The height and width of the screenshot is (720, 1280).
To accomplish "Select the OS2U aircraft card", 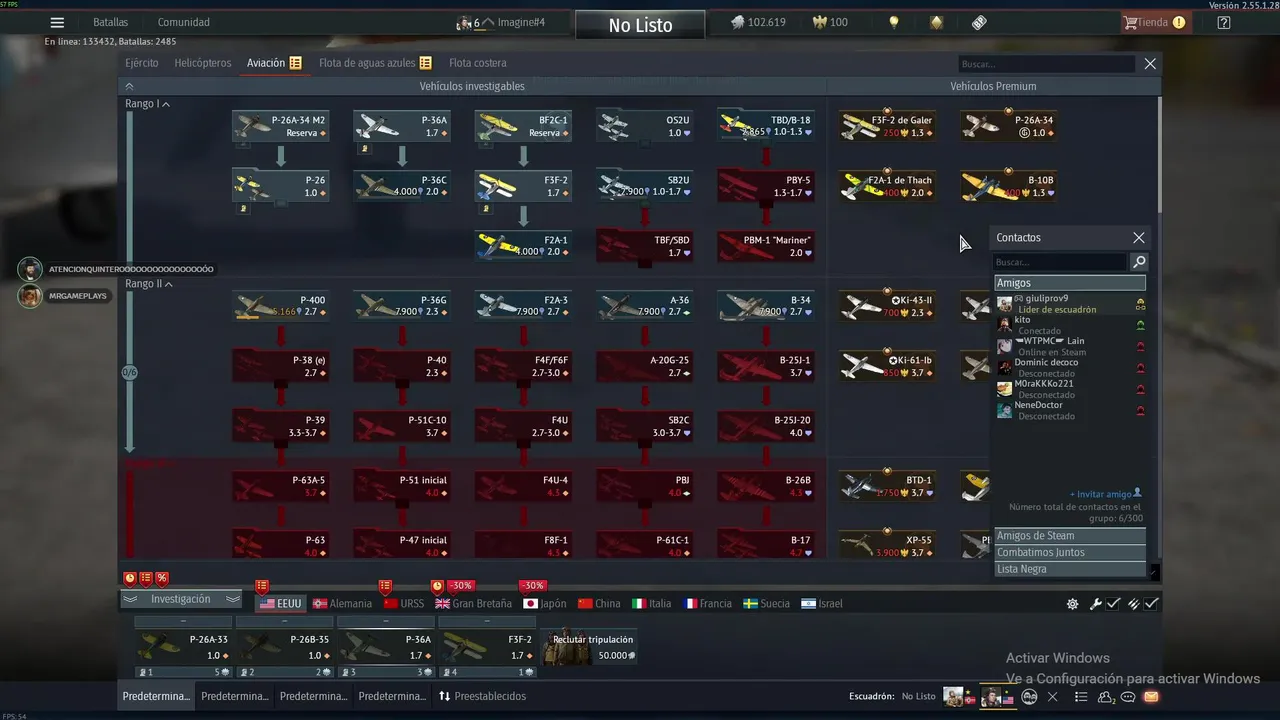I will (x=644, y=126).
